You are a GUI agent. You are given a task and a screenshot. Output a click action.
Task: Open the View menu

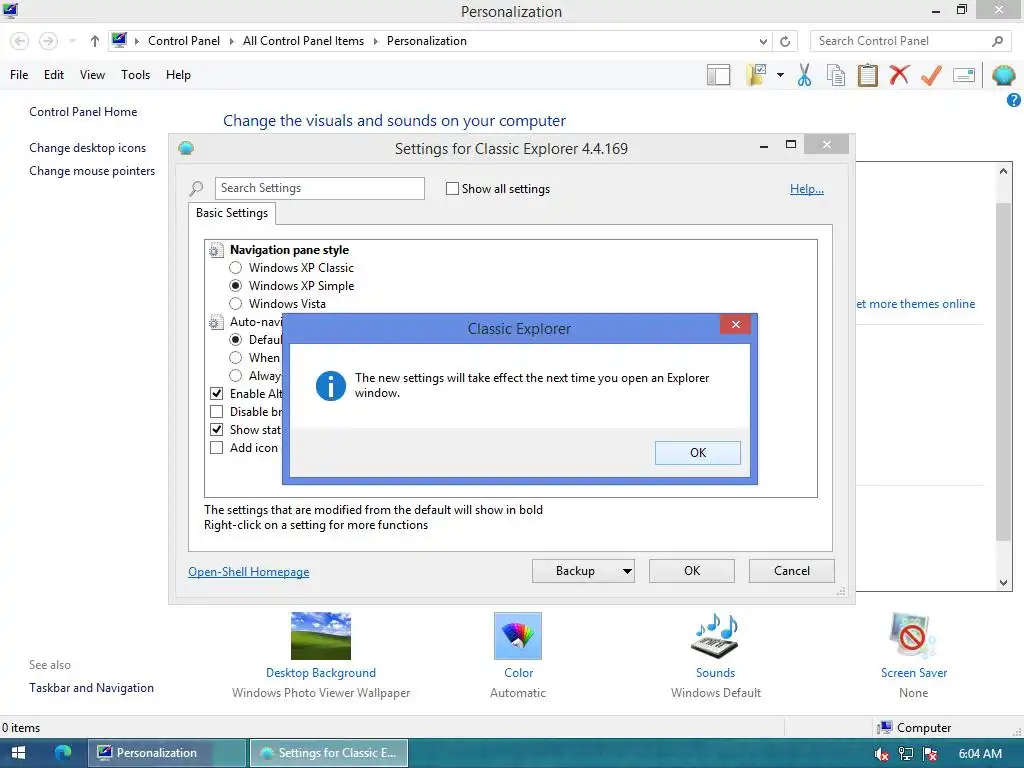point(92,75)
